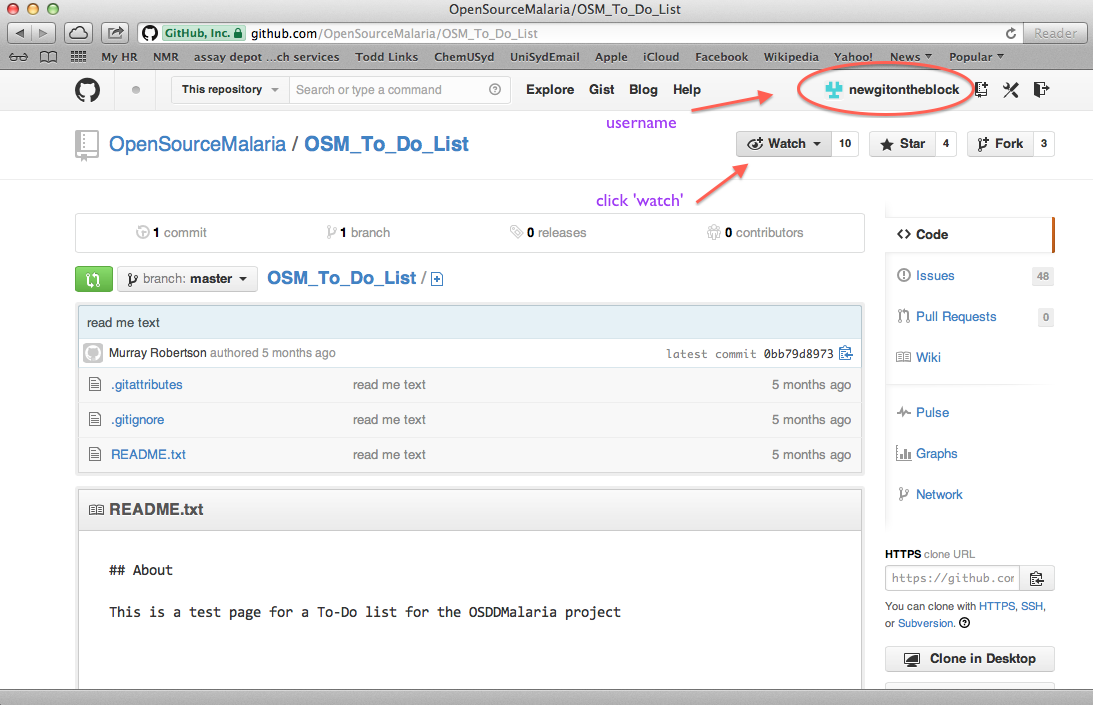Focus the Search or type a command field
The width and height of the screenshot is (1093, 705).
tap(399, 89)
